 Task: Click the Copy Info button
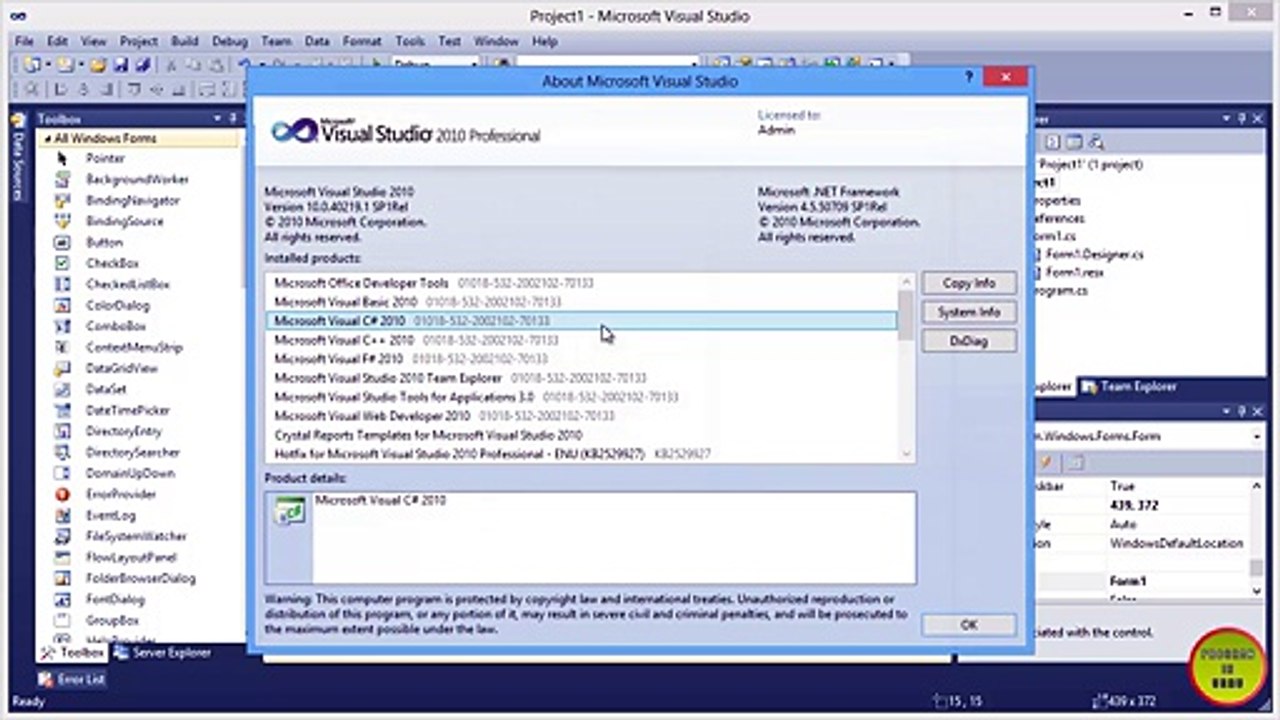point(969,283)
